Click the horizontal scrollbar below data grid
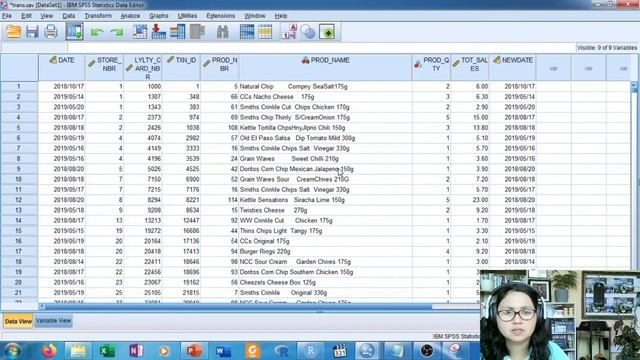The height and width of the screenshot is (360, 640). [x=238, y=307]
